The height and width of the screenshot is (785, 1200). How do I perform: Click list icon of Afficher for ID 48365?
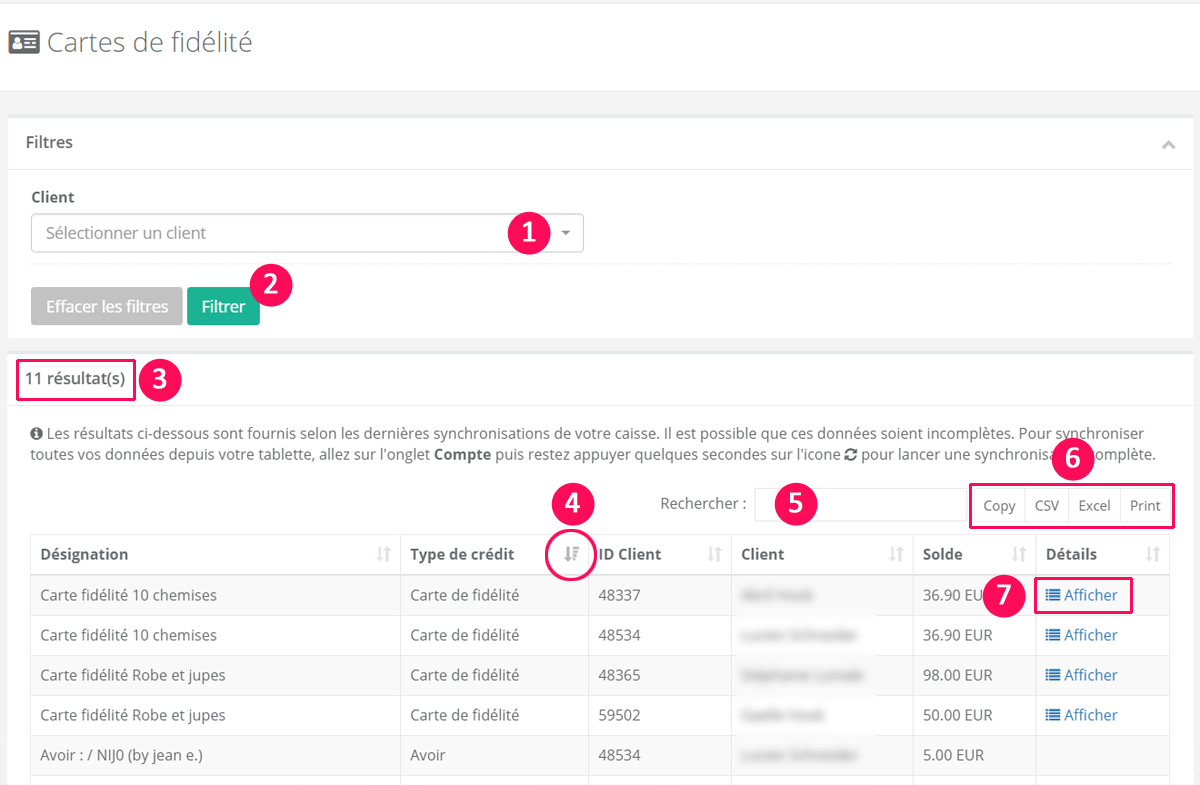point(1052,675)
